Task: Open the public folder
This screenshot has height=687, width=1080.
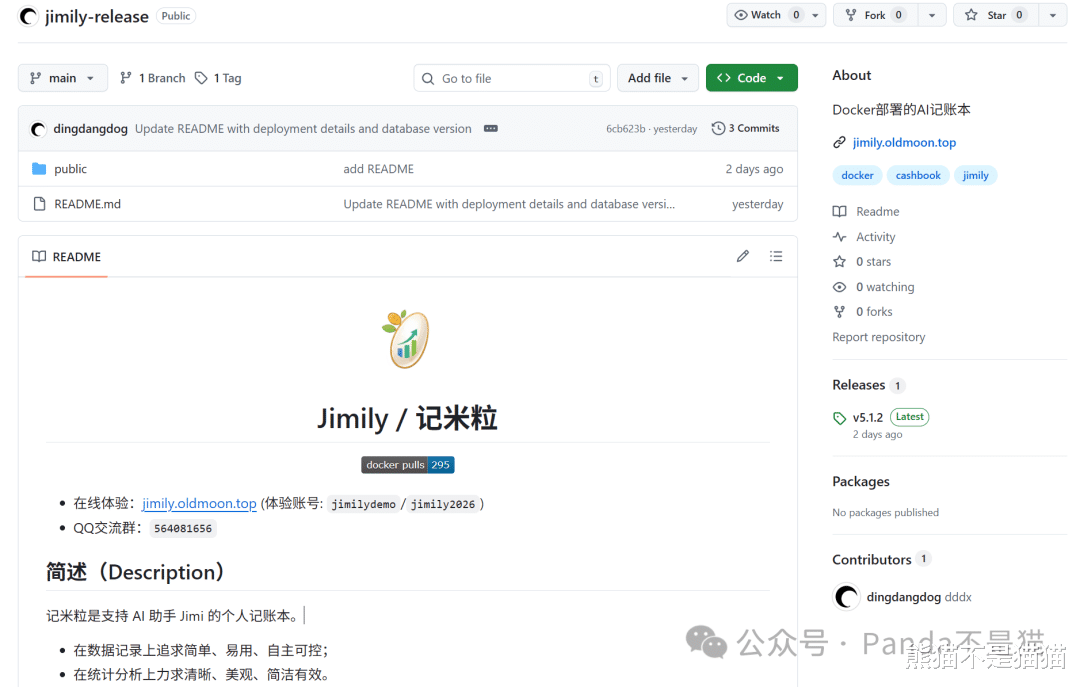Action: pyautogui.click(x=70, y=169)
